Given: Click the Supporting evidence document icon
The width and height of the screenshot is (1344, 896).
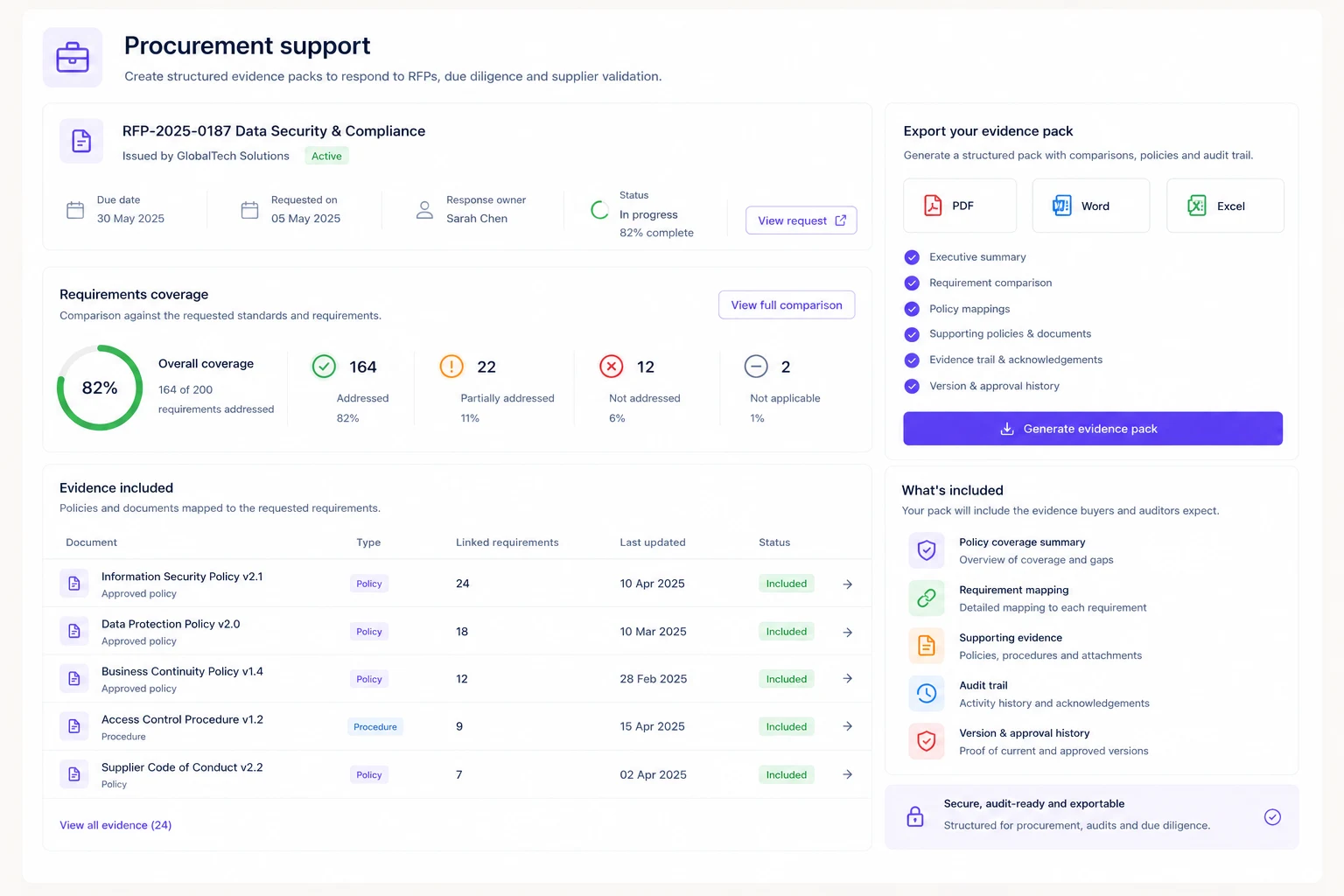Looking at the screenshot, I should click(927, 646).
